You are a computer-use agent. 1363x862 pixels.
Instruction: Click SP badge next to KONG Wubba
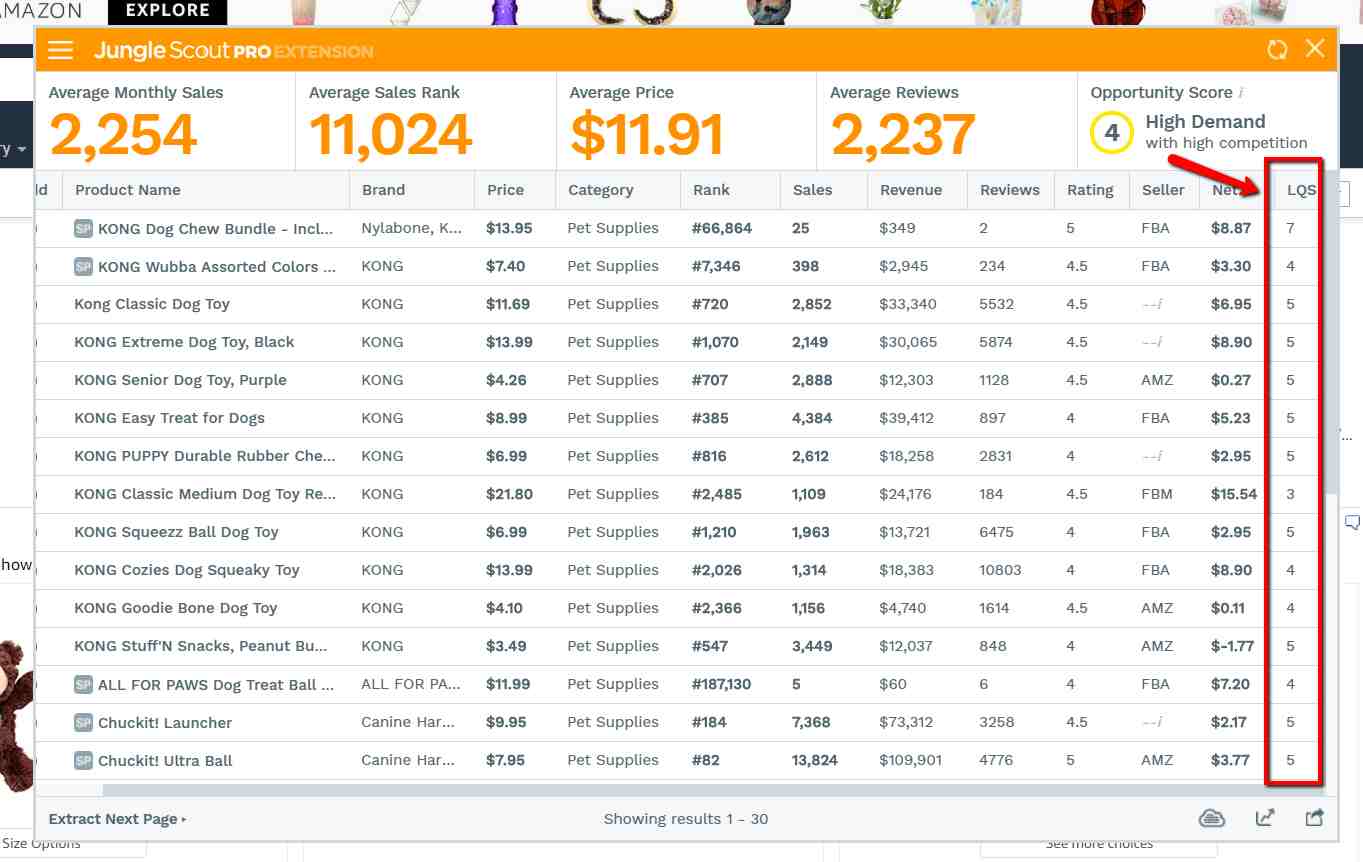[83, 267]
